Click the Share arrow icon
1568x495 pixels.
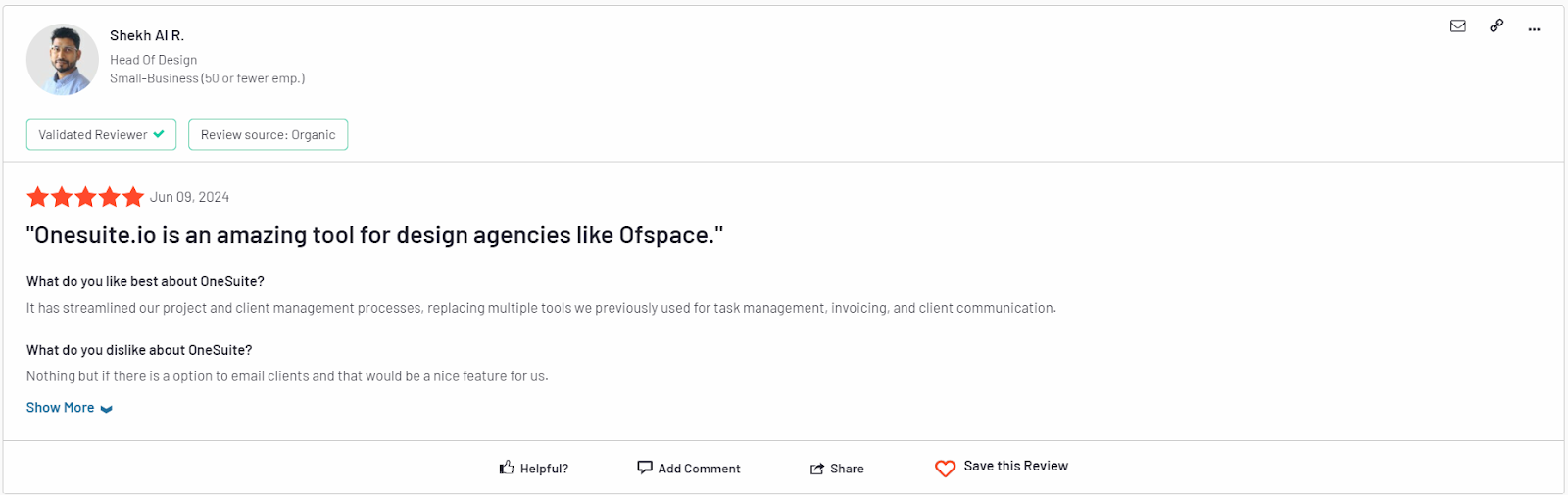pyautogui.click(x=817, y=469)
